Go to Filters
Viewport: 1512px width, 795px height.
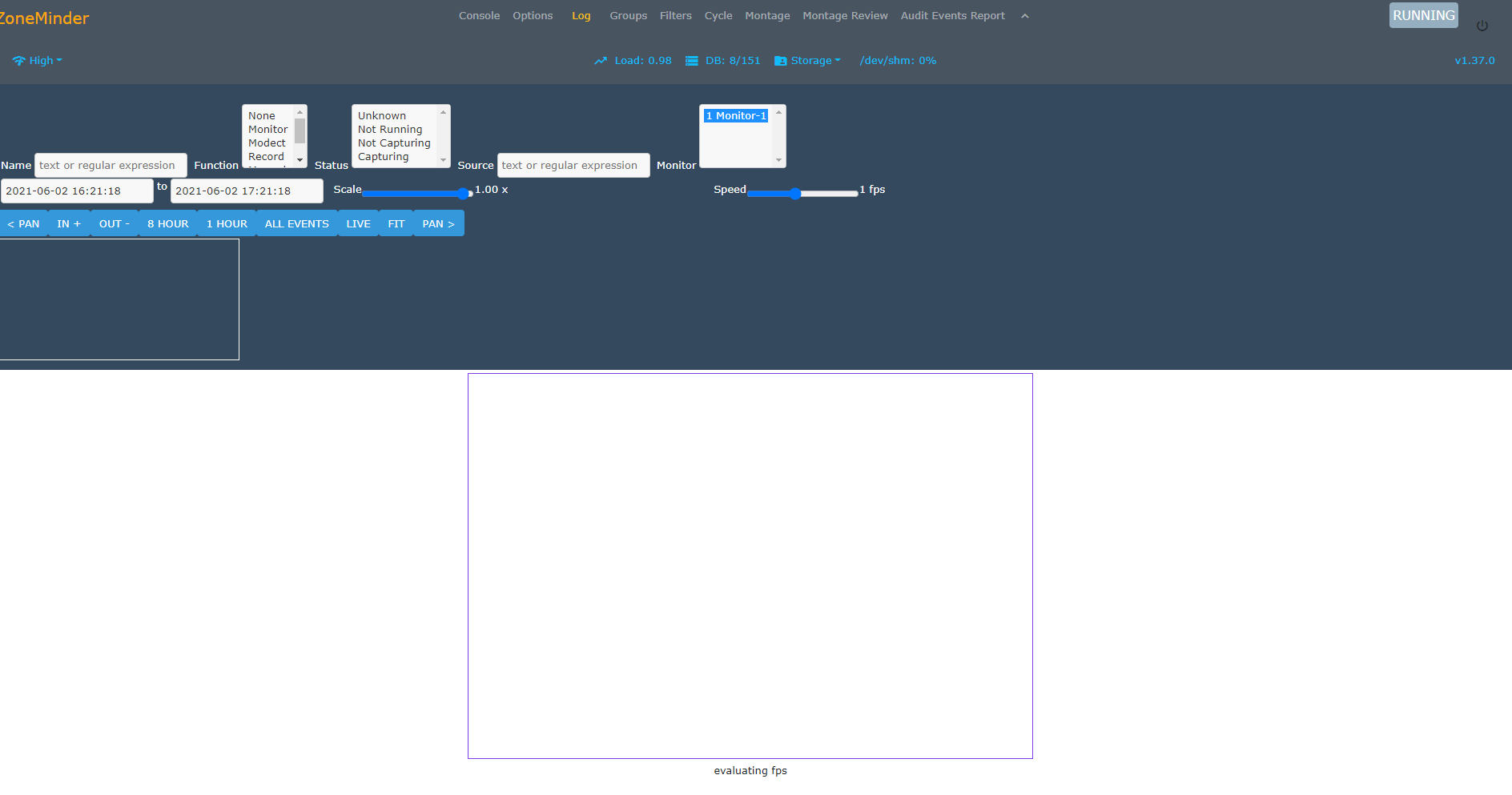coord(676,15)
